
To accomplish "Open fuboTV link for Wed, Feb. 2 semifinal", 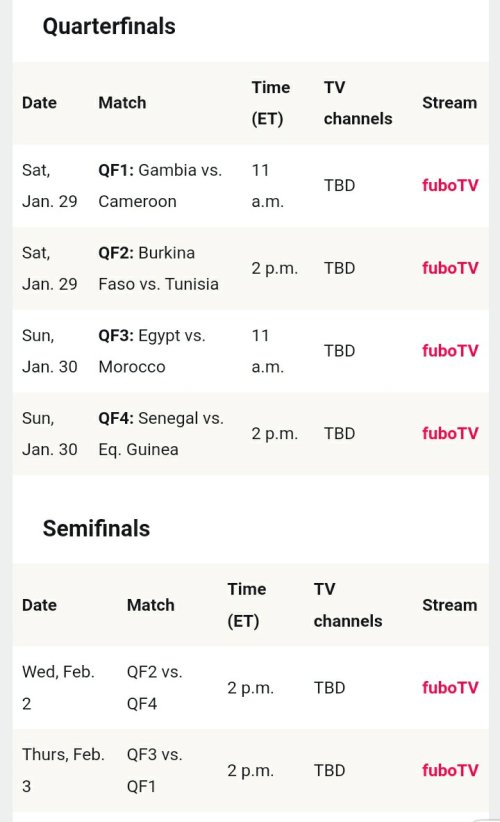I will (x=450, y=688).
